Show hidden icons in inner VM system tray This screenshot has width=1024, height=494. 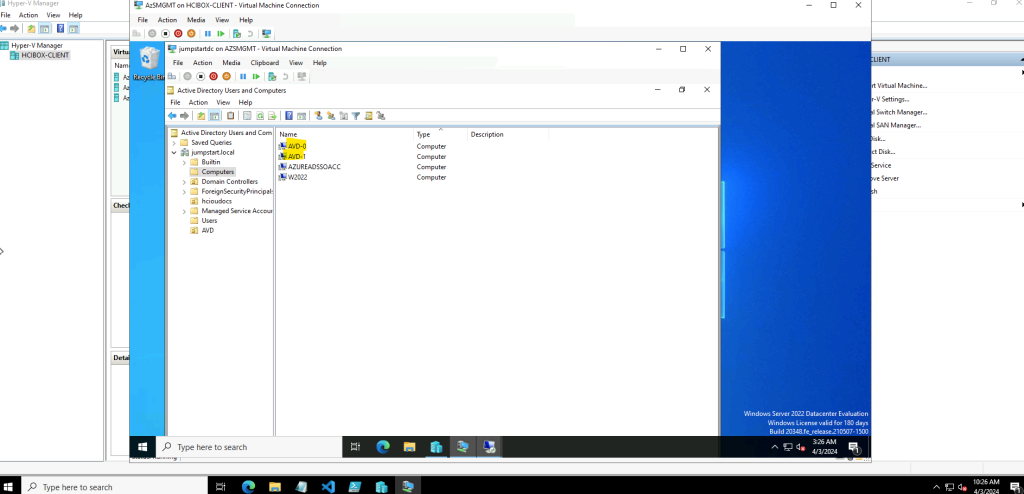pyautogui.click(x=775, y=447)
